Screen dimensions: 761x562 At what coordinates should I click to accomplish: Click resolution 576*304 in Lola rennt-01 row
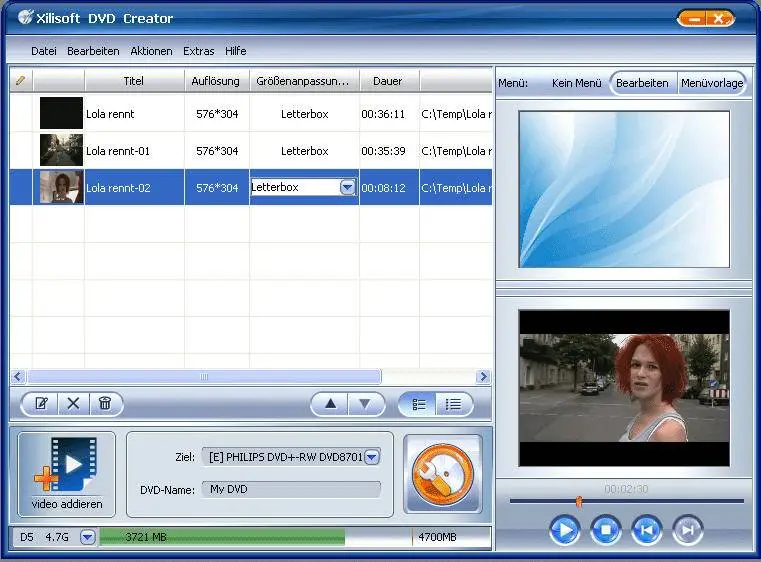click(217, 151)
